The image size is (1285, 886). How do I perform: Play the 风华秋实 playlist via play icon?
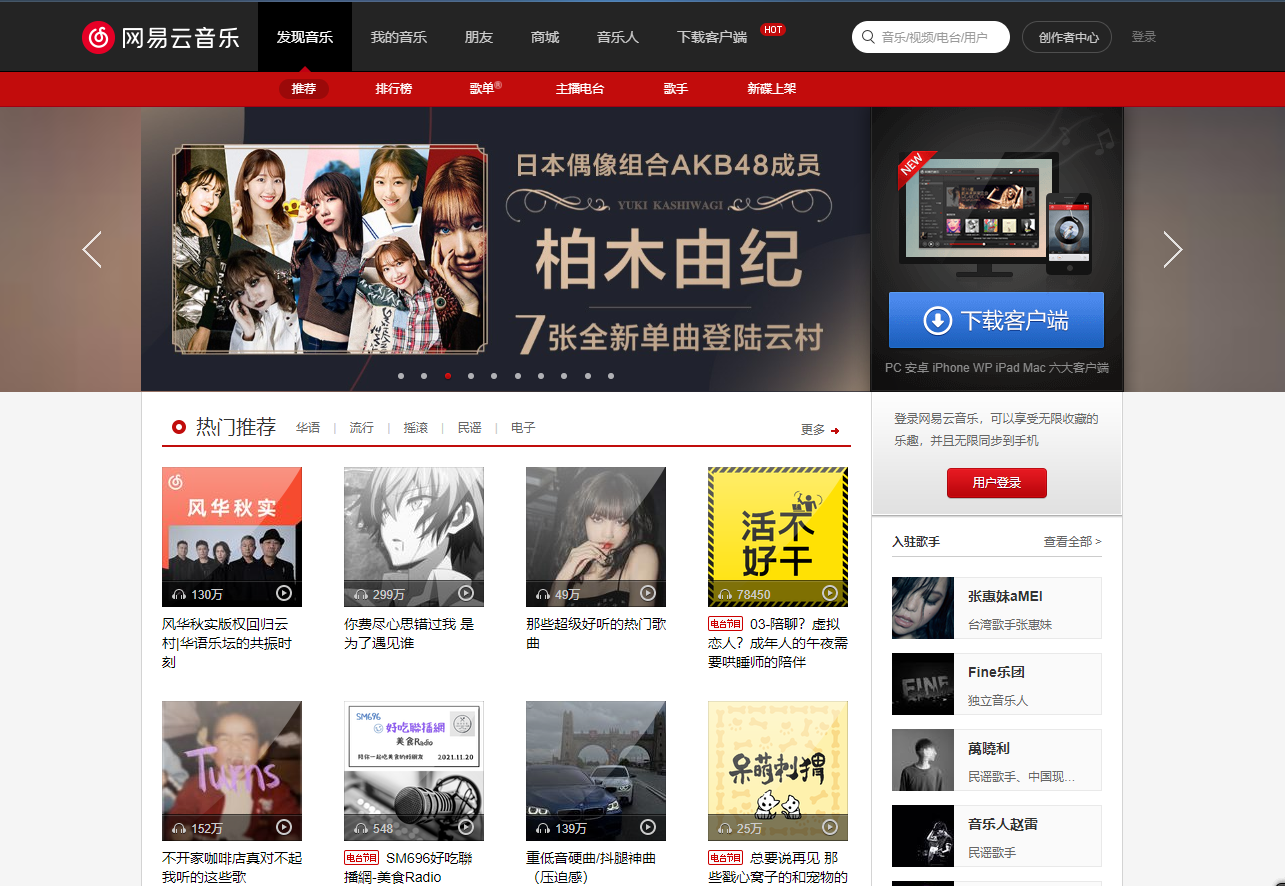(x=284, y=593)
